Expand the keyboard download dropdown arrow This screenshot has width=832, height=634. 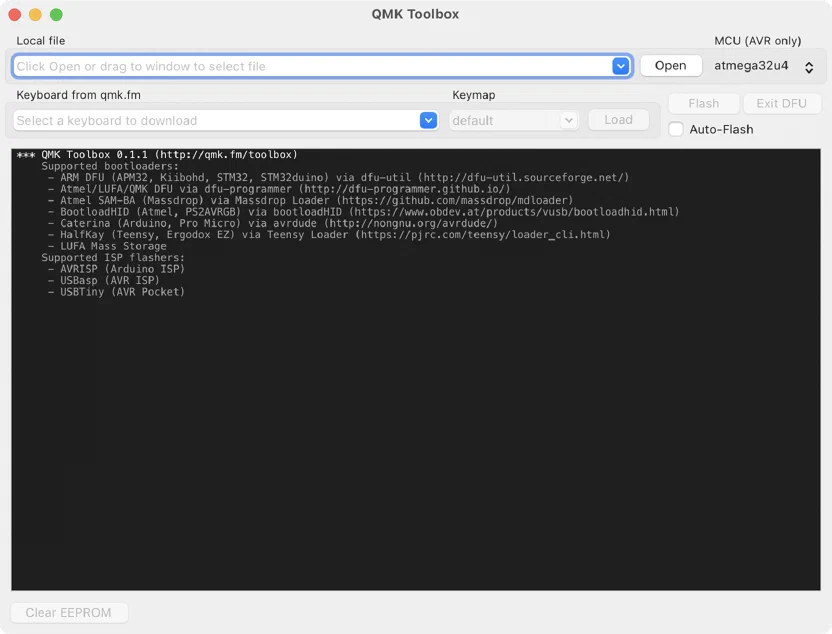coord(428,120)
